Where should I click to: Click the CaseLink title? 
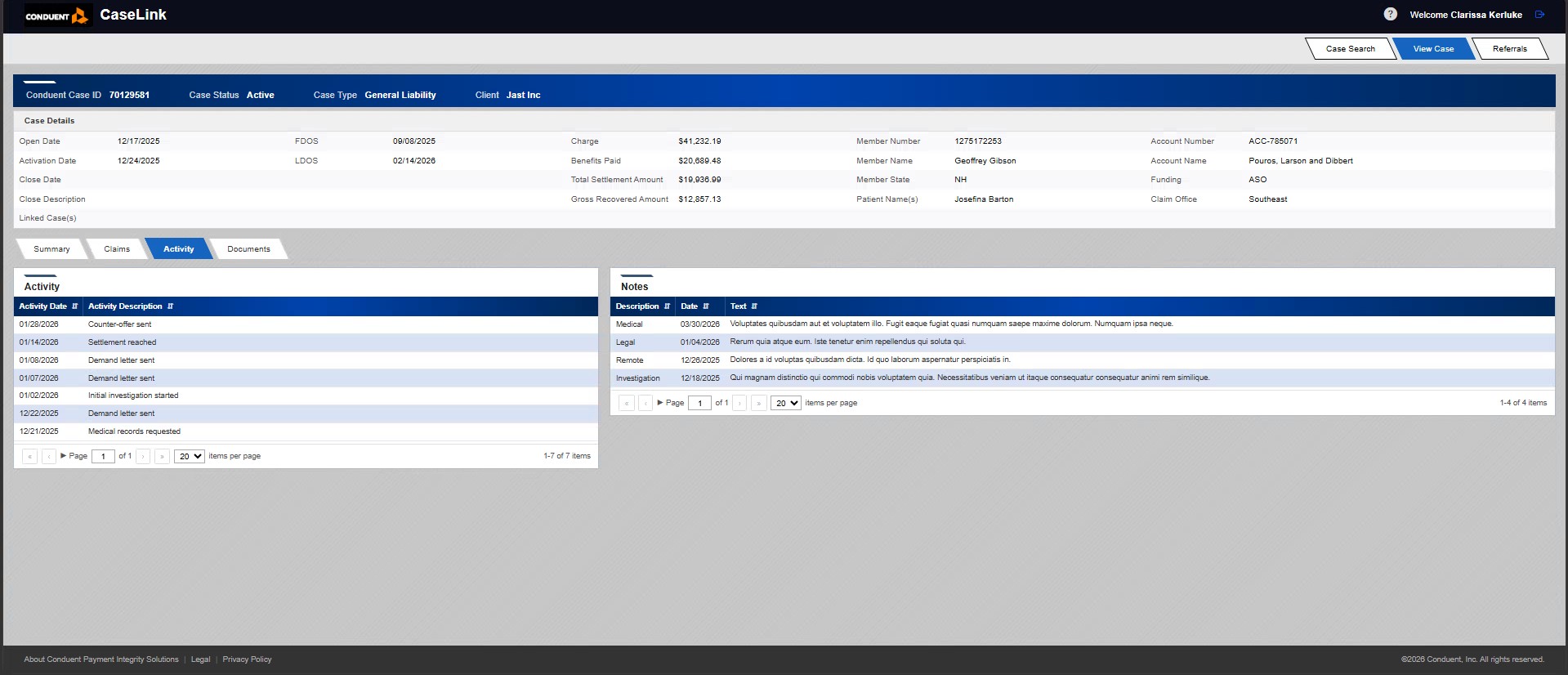point(133,15)
